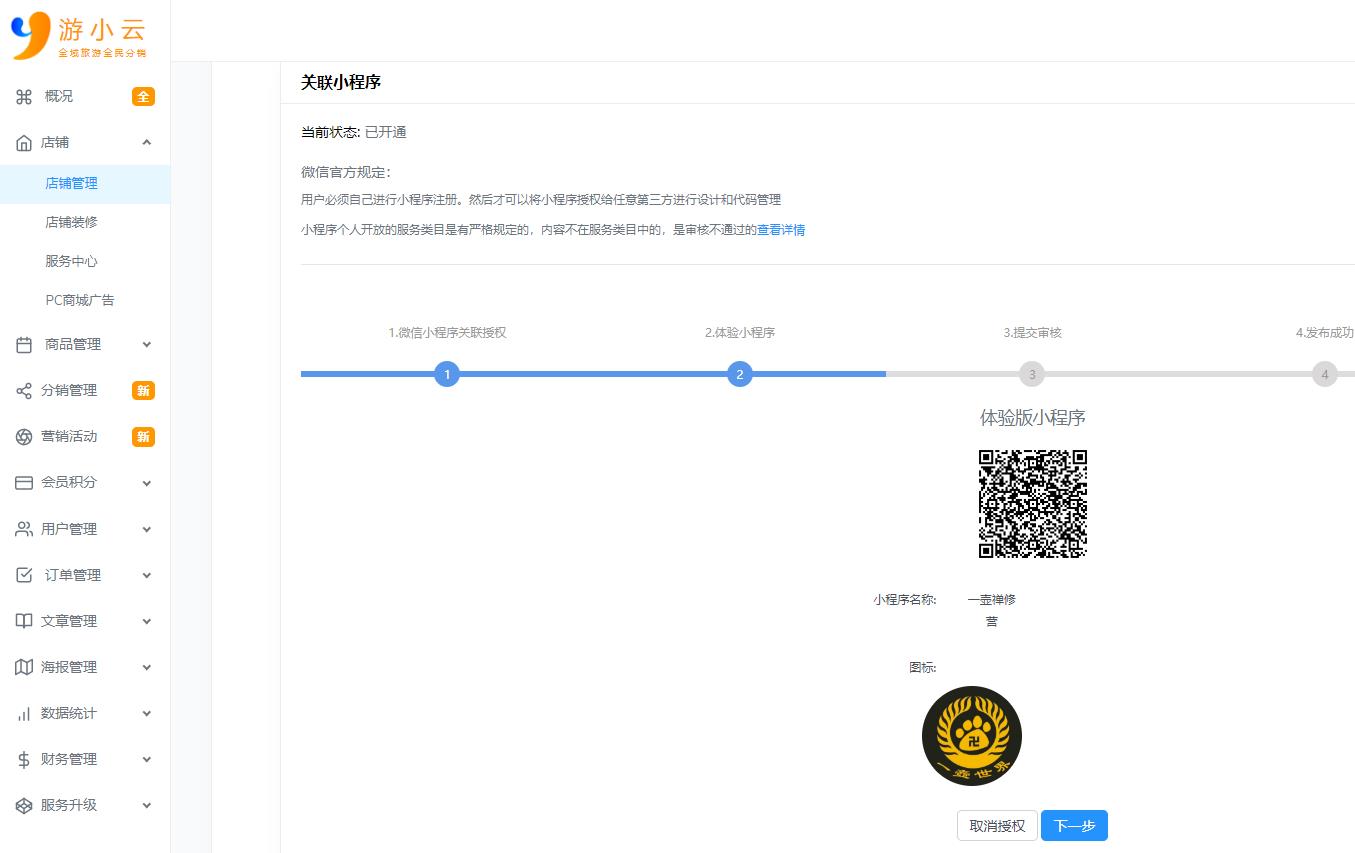Click the 一壶禅修营 name text
This screenshot has height=853, width=1355.
[x=991, y=611]
